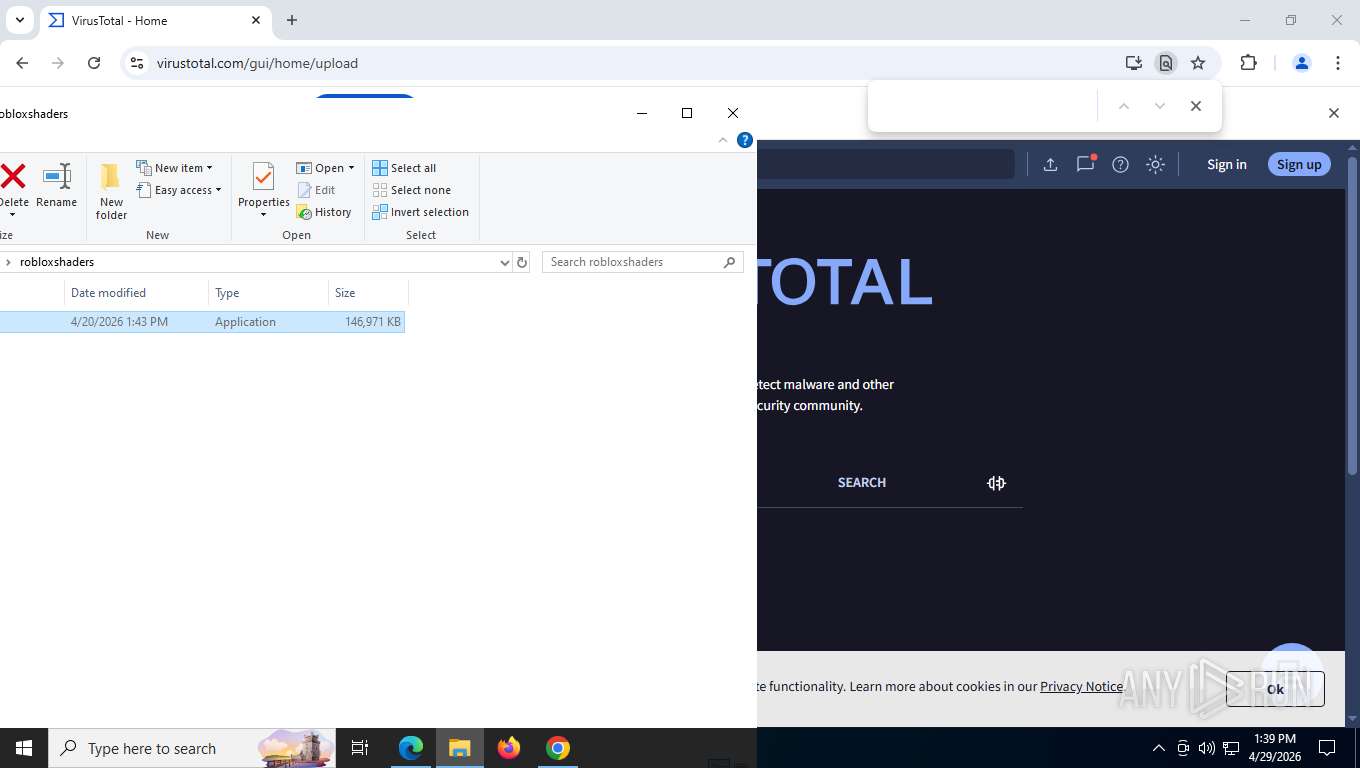This screenshot has height=768, width=1360.
Task: Launch Firefox from the taskbar
Action: [509, 748]
